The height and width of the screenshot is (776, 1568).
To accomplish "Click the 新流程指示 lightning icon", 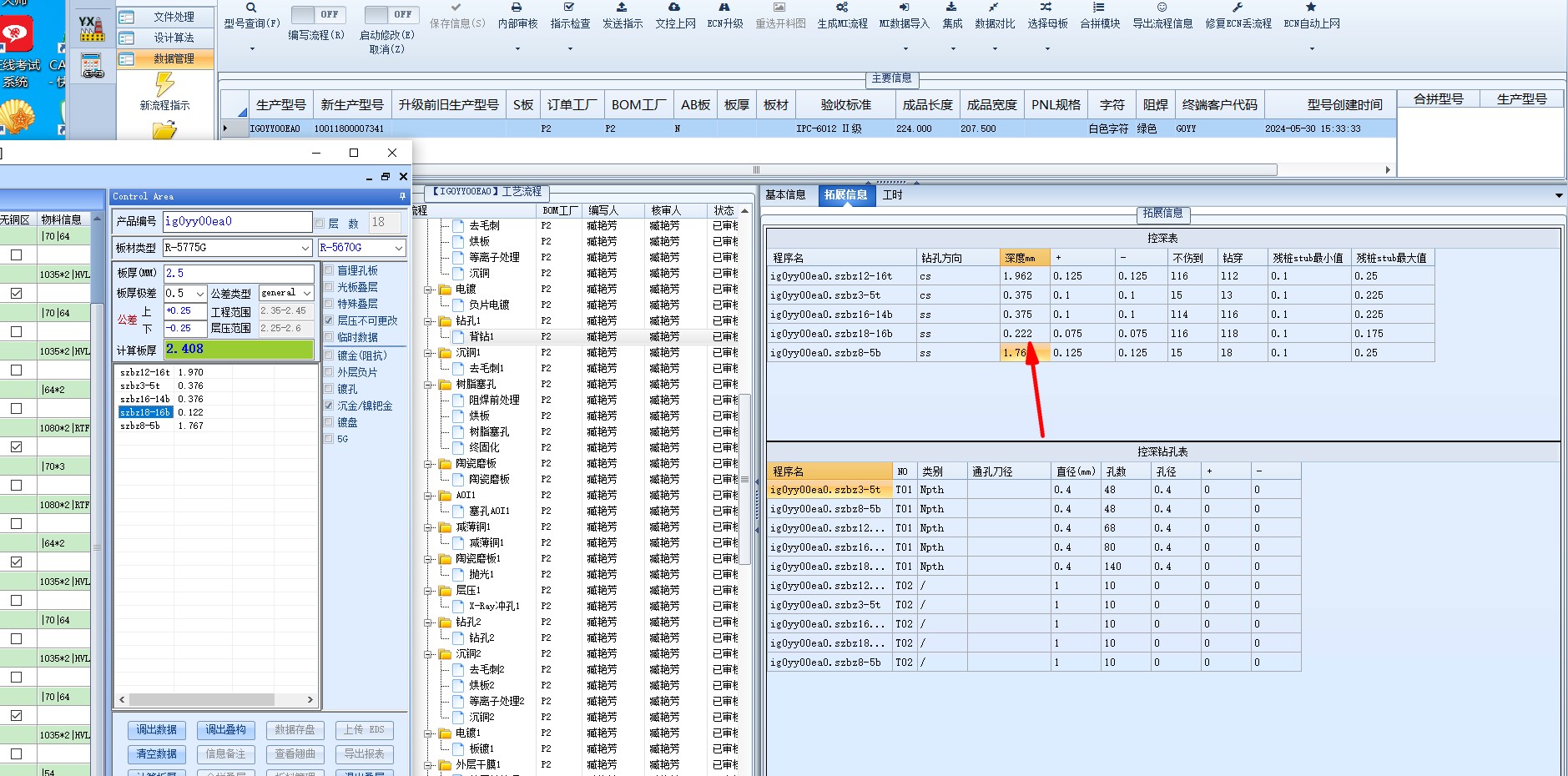I will (x=164, y=84).
